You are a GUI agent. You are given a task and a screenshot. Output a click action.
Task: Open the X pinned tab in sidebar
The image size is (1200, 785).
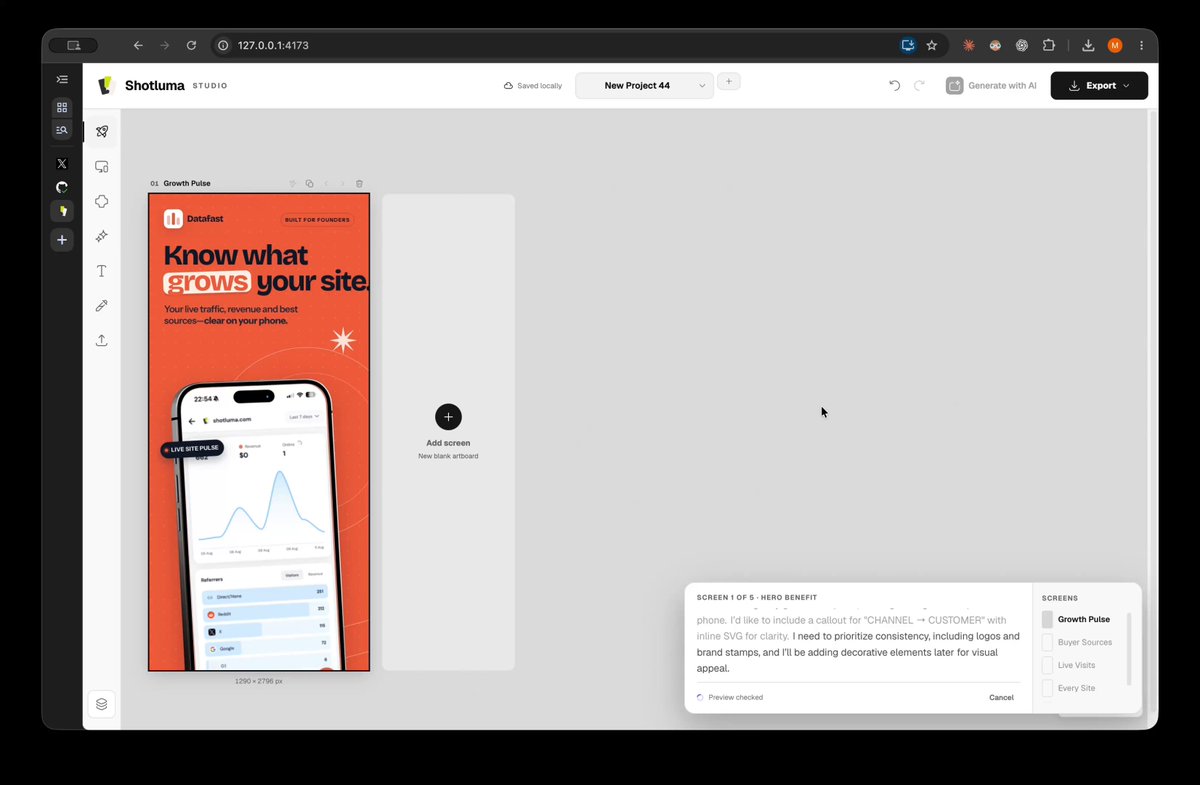tap(62, 163)
